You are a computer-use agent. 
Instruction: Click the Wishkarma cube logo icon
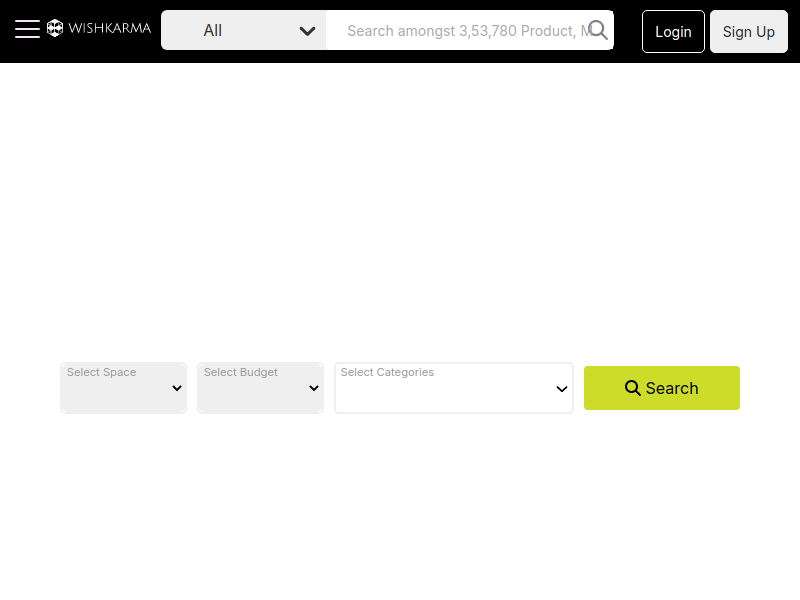55,28
